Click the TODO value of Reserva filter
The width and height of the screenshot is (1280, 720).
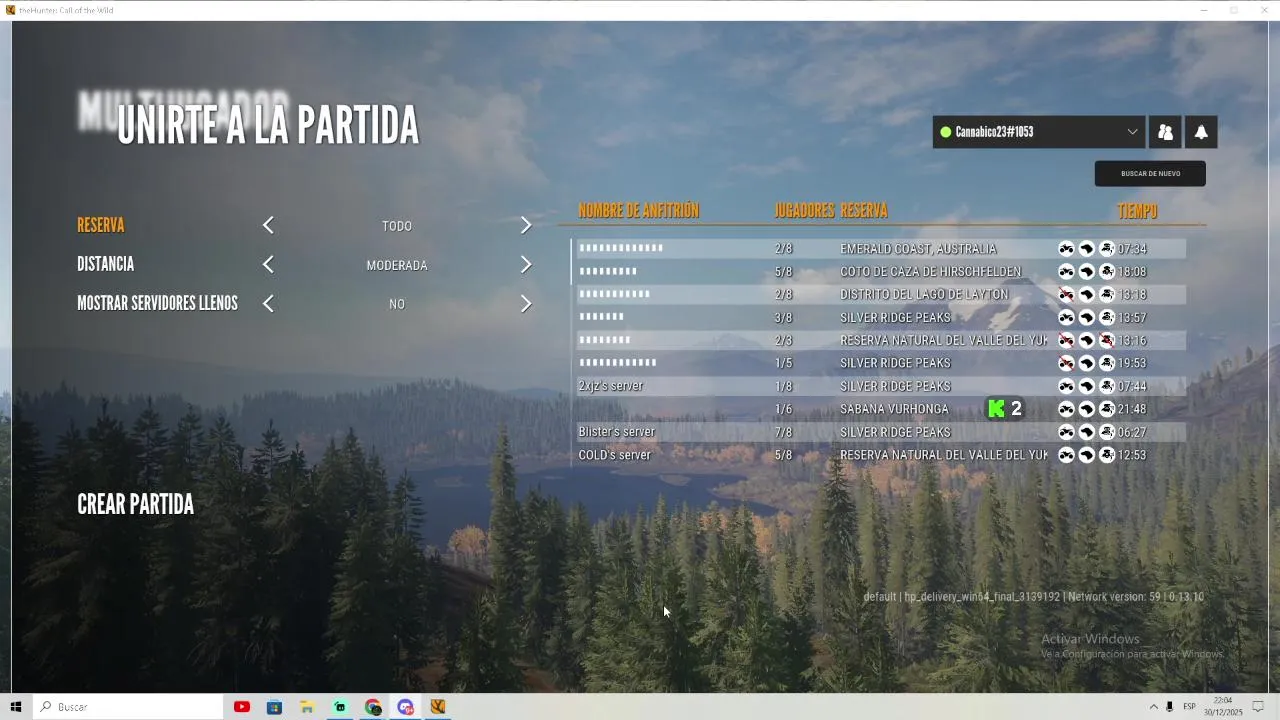397,226
